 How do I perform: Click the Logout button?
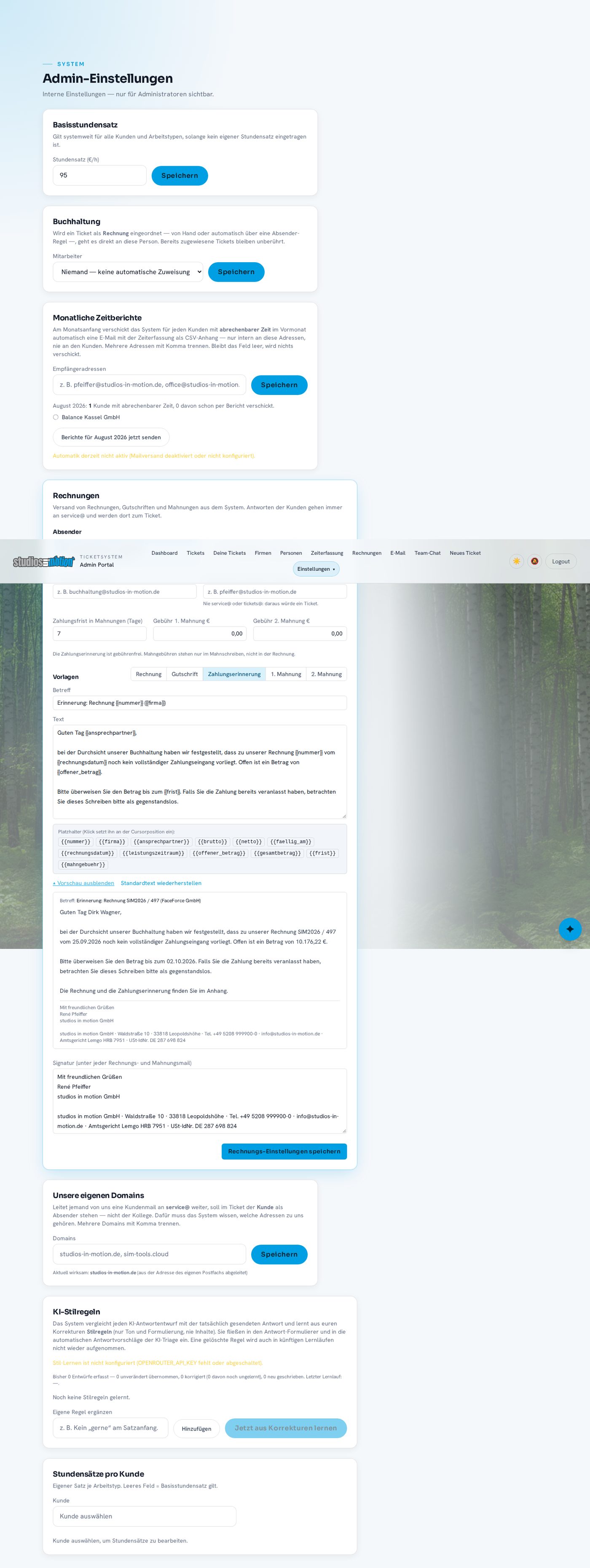561,561
